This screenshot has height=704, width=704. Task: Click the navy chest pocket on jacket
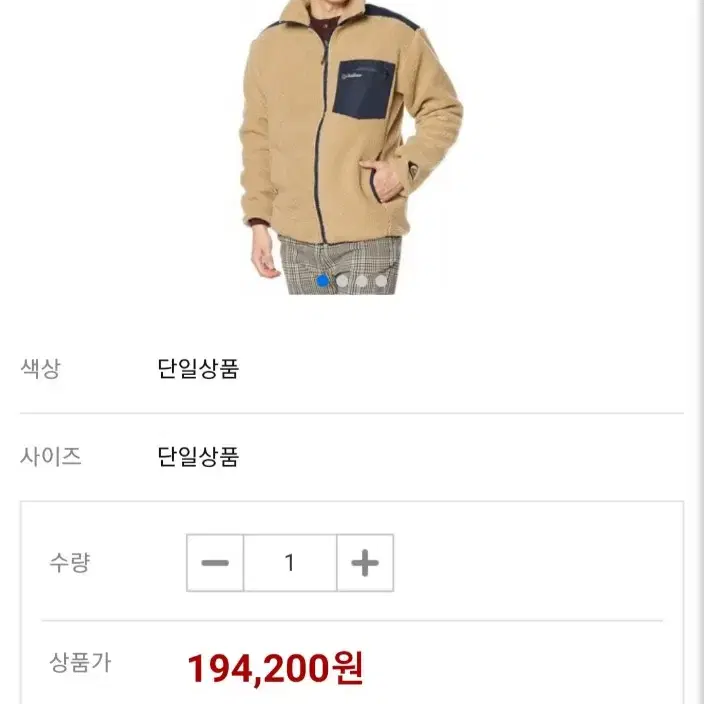[363, 90]
